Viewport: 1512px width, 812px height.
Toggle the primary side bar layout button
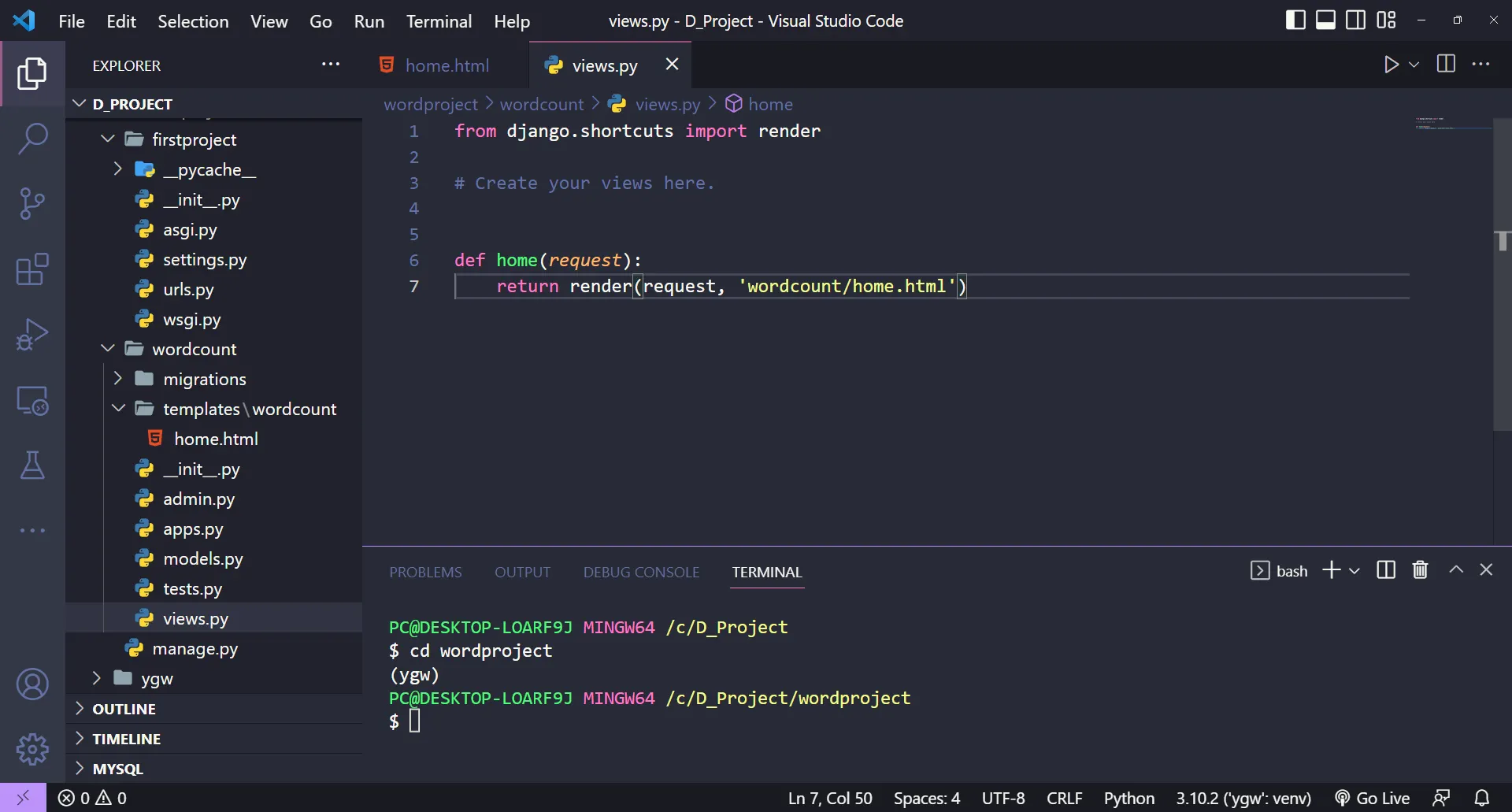pyautogui.click(x=1295, y=20)
